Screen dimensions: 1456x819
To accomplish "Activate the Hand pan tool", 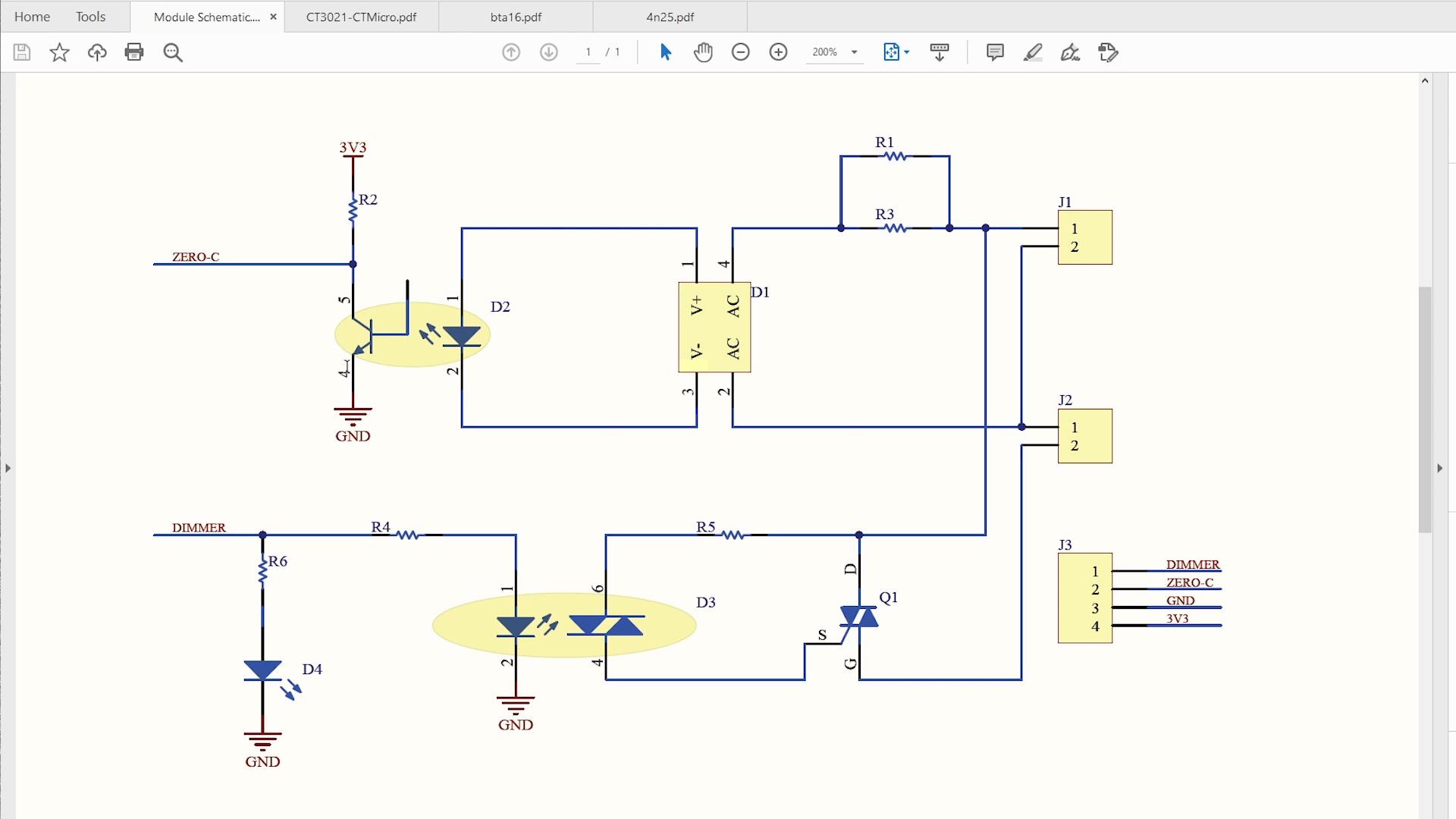I will (702, 52).
